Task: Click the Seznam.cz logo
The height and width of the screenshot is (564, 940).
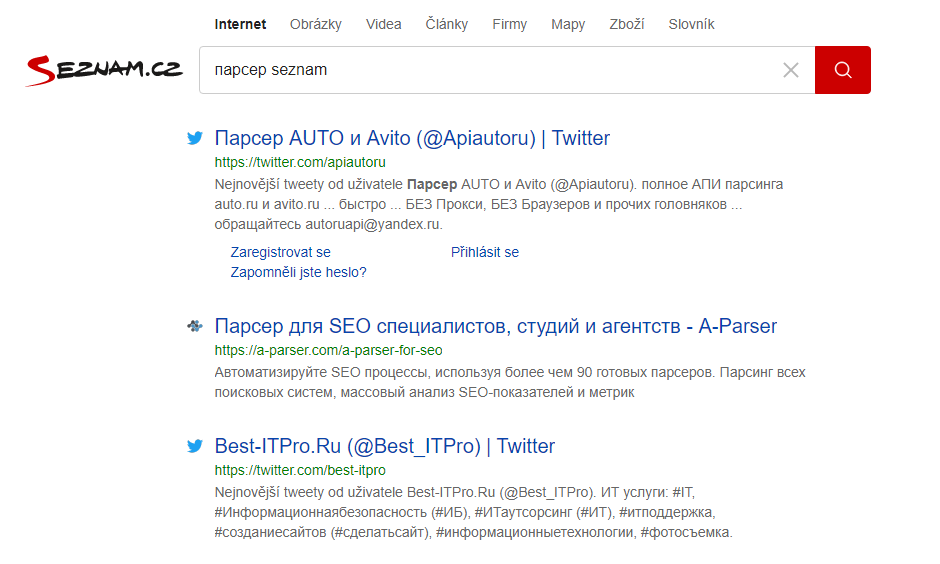Action: click(104, 70)
